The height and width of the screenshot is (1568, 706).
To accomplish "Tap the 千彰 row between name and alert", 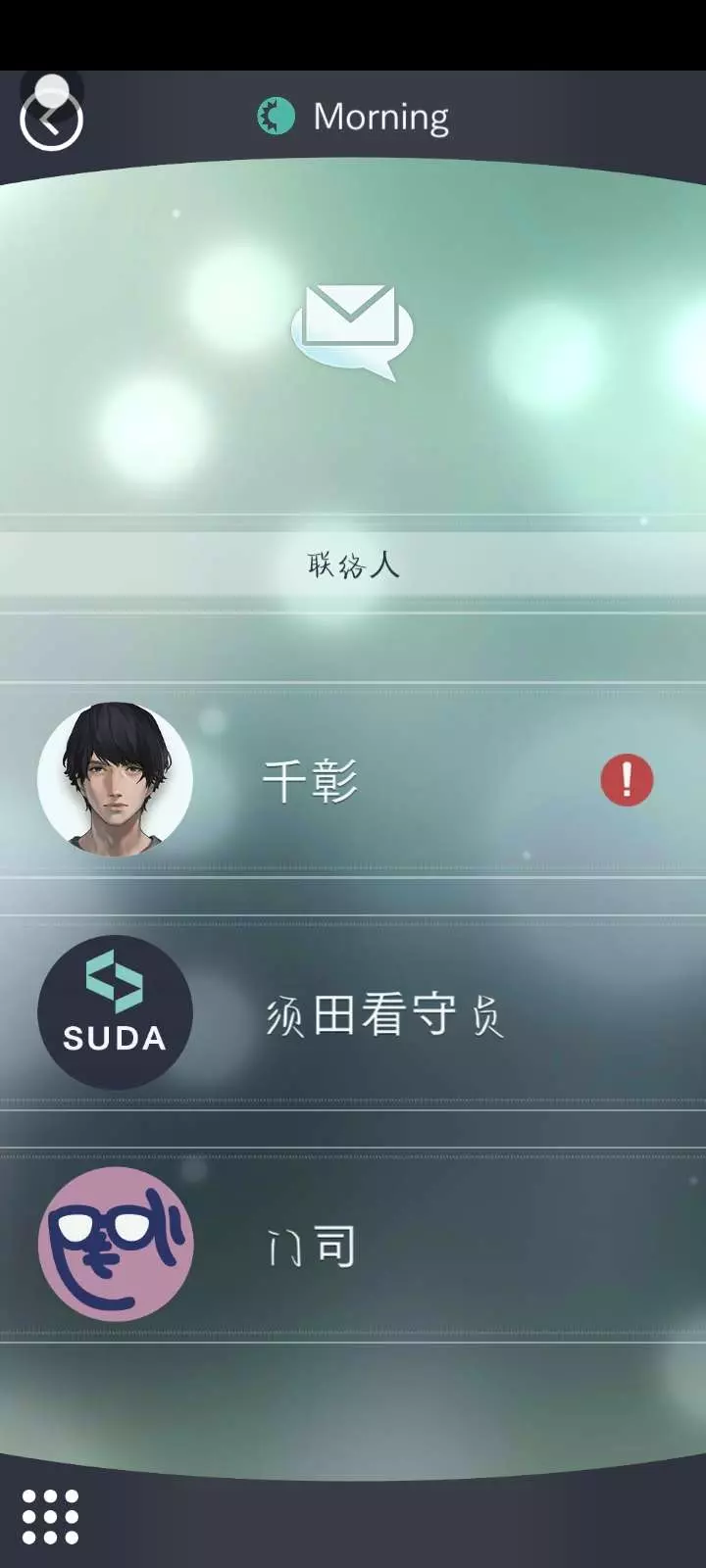I will 479,780.
